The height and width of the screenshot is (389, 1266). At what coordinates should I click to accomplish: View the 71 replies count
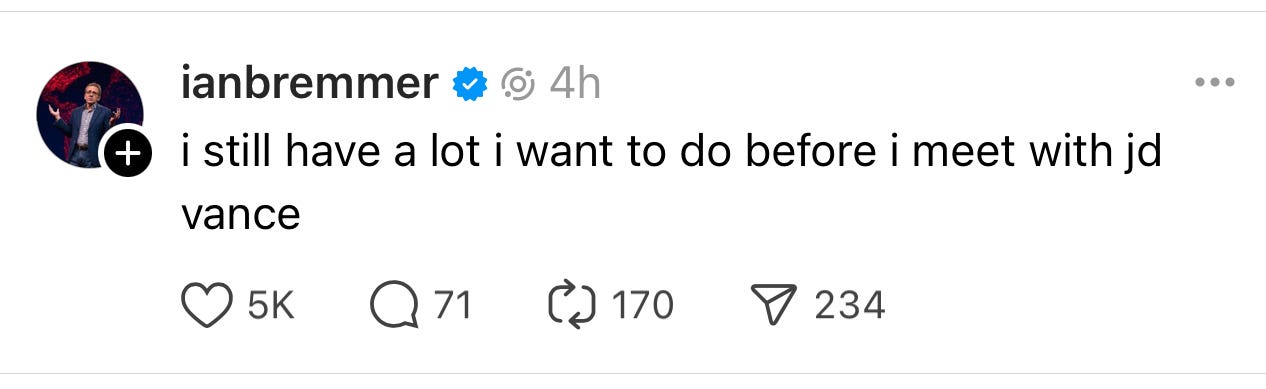pyautogui.click(x=452, y=305)
